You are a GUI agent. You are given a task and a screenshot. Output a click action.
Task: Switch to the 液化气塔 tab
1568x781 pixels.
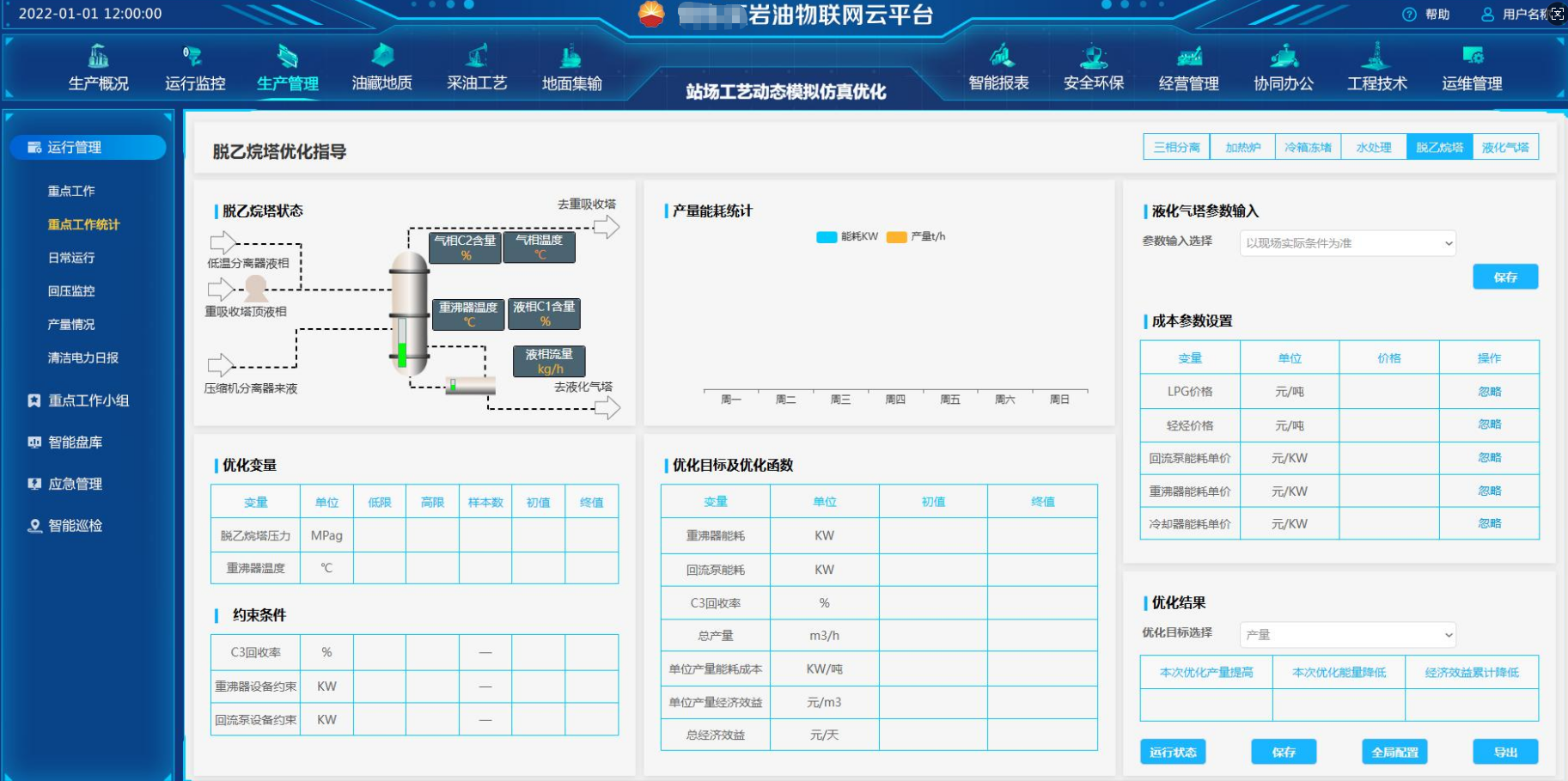(x=1505, y=148)
